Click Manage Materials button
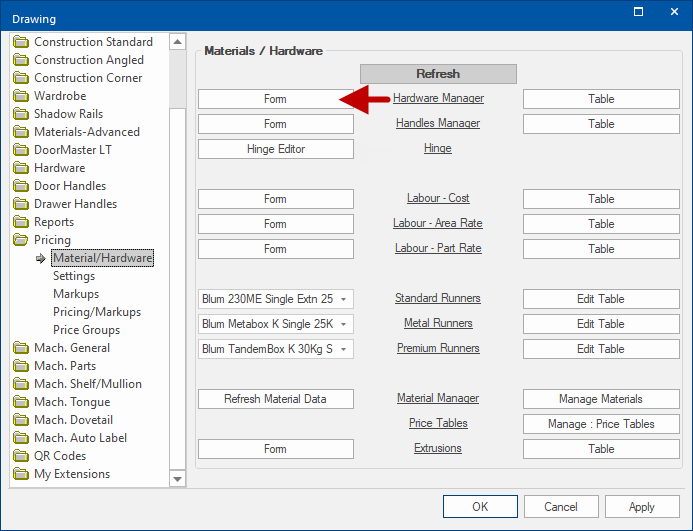This screenshot has width=693, height=531. click(x=601, y=399)
